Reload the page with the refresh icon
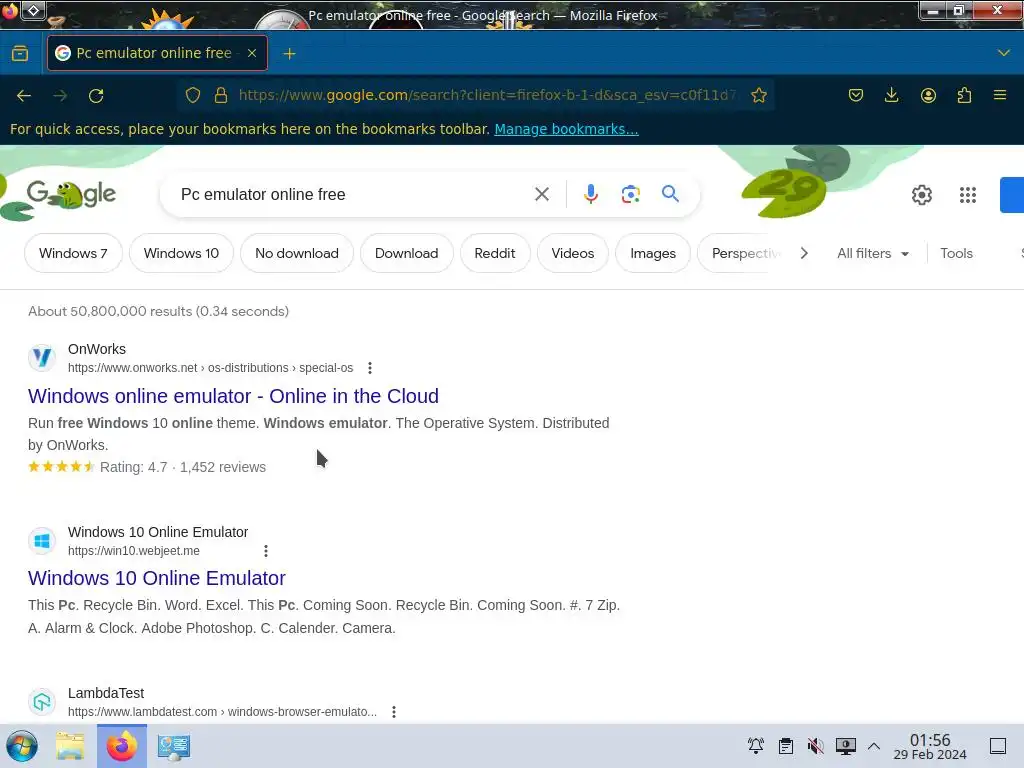Image resolution: width=1024 pixels, height=768 pixels. tap(96, 95)
